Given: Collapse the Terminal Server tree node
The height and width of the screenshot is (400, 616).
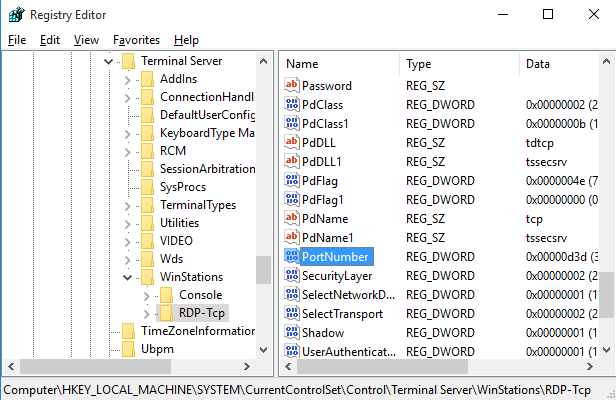Looking at the screenshot, I should 108,61.
